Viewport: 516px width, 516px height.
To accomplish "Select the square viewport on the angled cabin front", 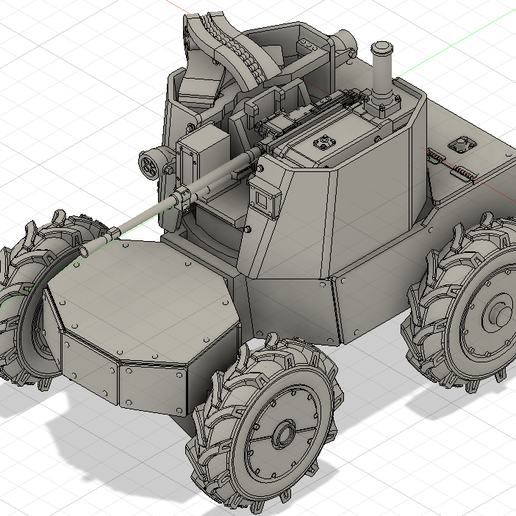I will (x=263, y=200).
